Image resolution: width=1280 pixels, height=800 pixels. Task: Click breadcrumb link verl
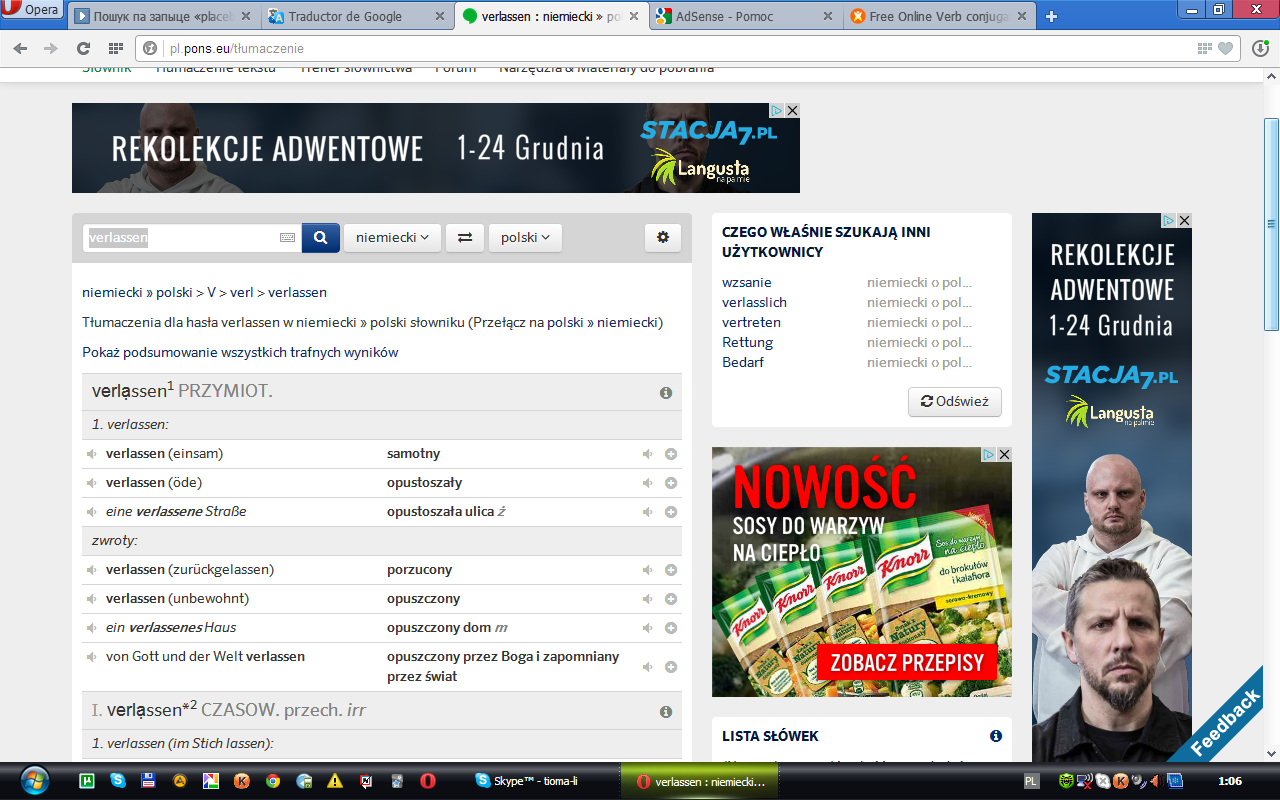(242, 292)
